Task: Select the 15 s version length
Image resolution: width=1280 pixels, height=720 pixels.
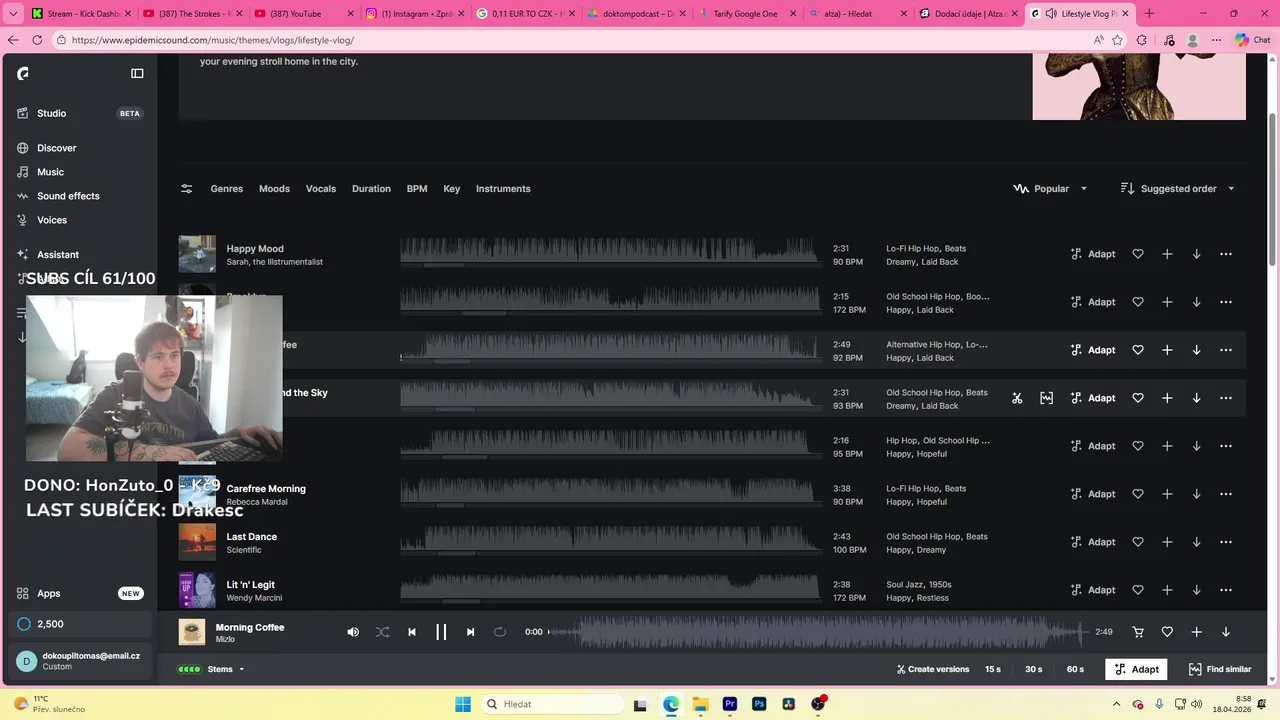Action: tap(993, 669)
